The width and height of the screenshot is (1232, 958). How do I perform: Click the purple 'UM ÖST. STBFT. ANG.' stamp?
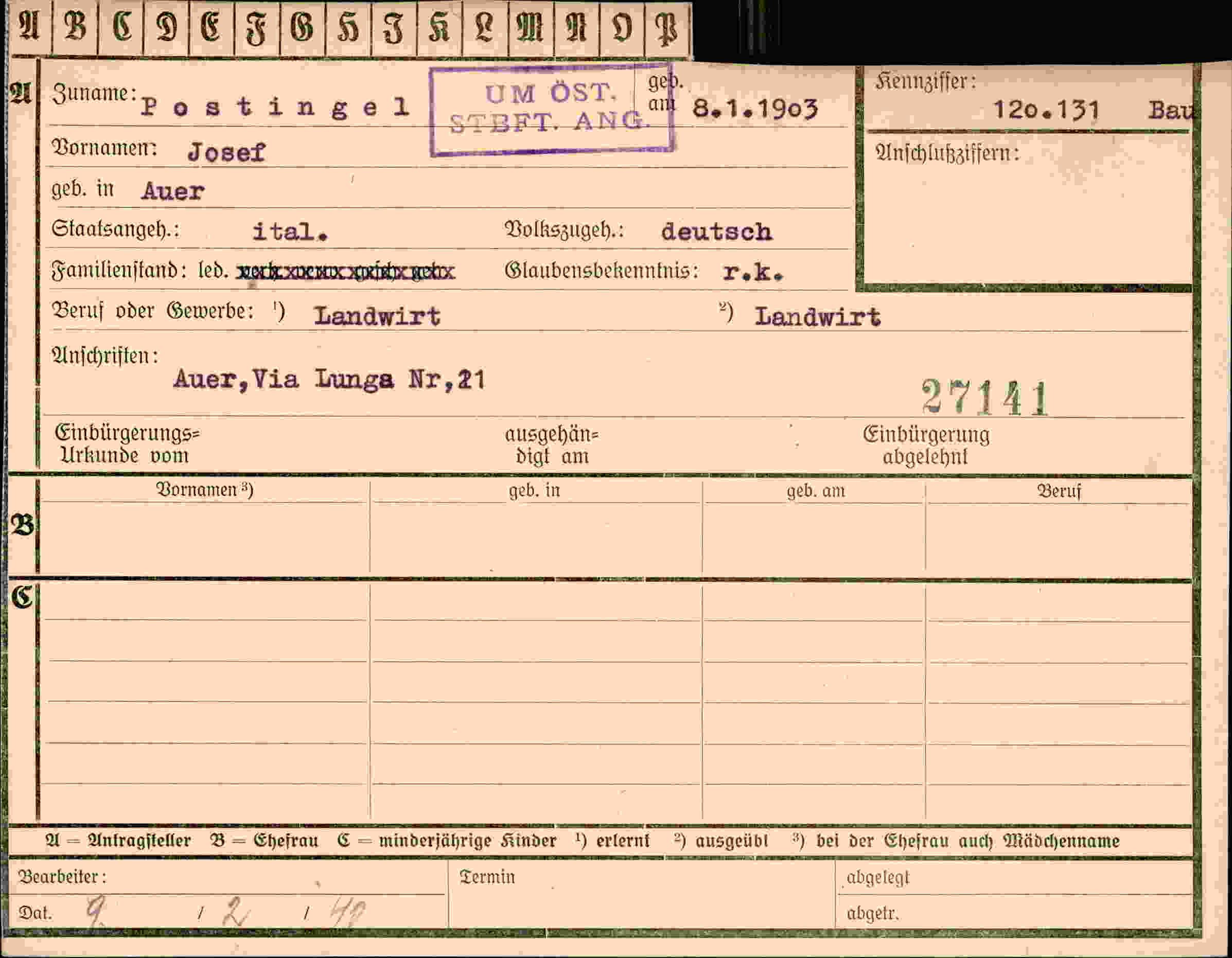(552, 110)
